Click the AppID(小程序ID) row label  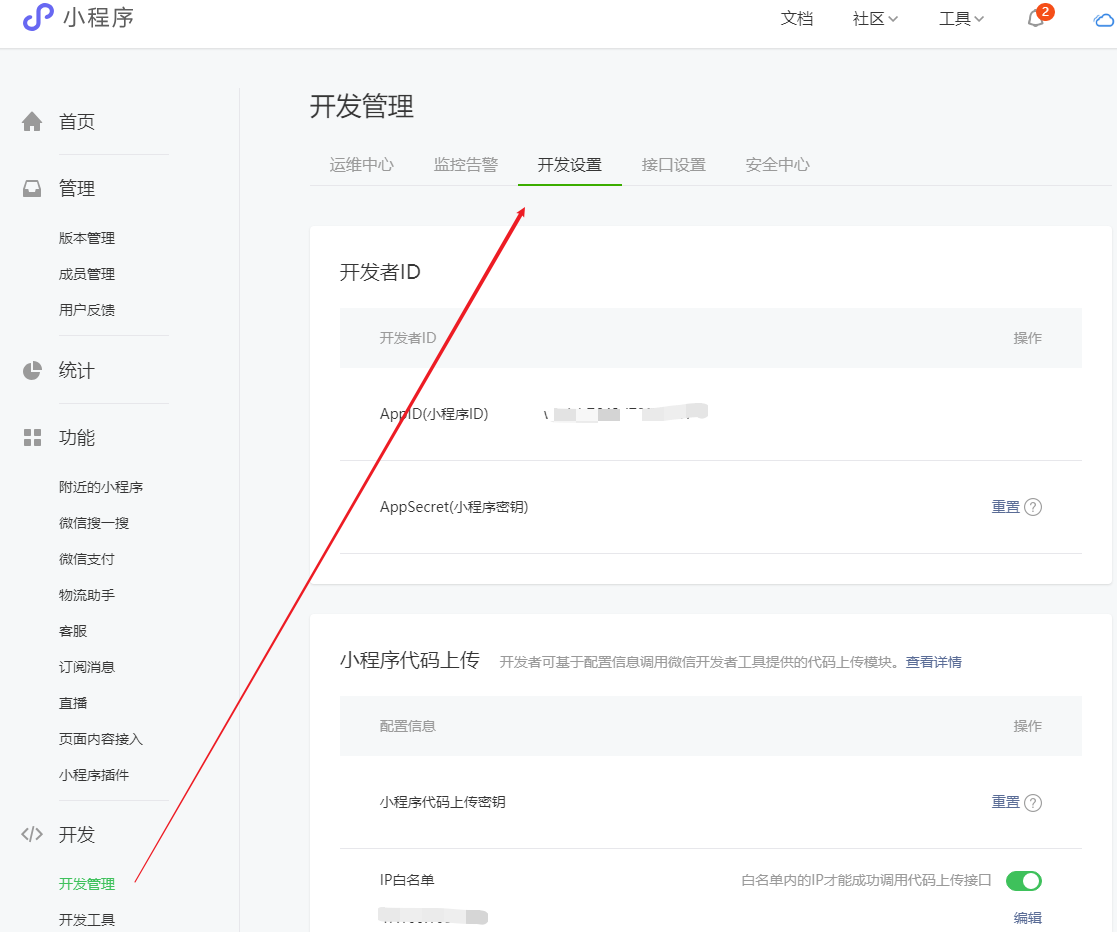click(434, 414)
